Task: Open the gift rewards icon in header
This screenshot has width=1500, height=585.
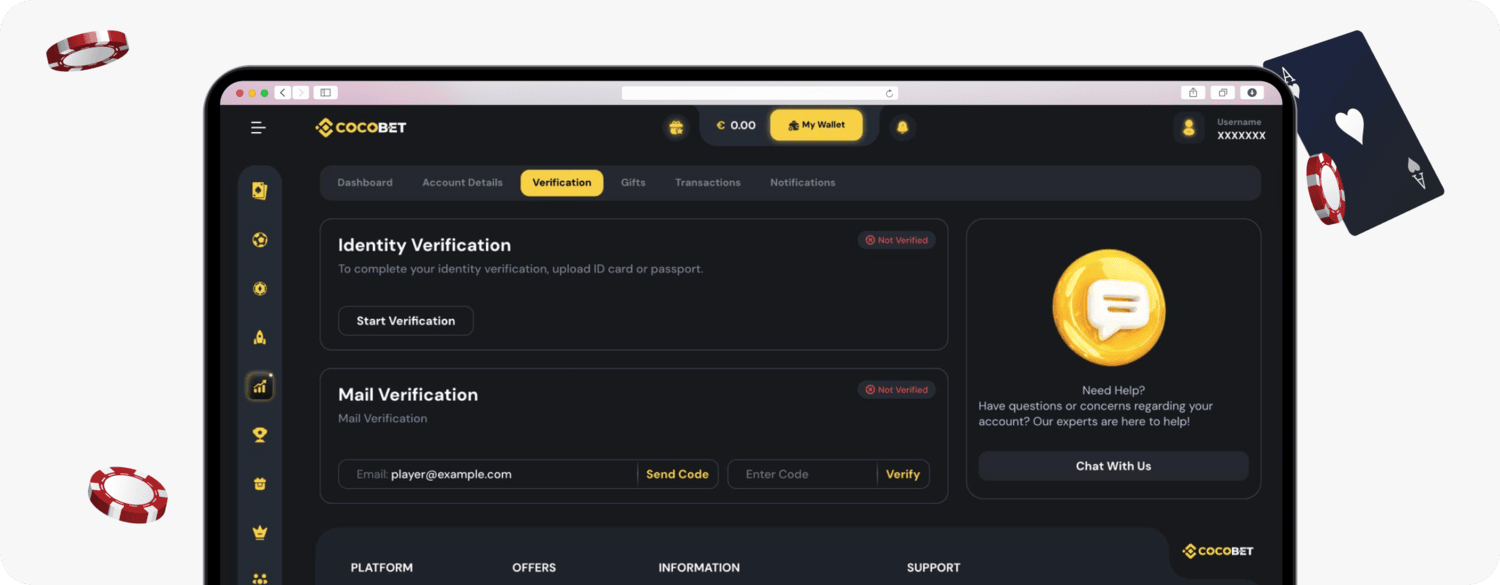Action: click(677, 127)
